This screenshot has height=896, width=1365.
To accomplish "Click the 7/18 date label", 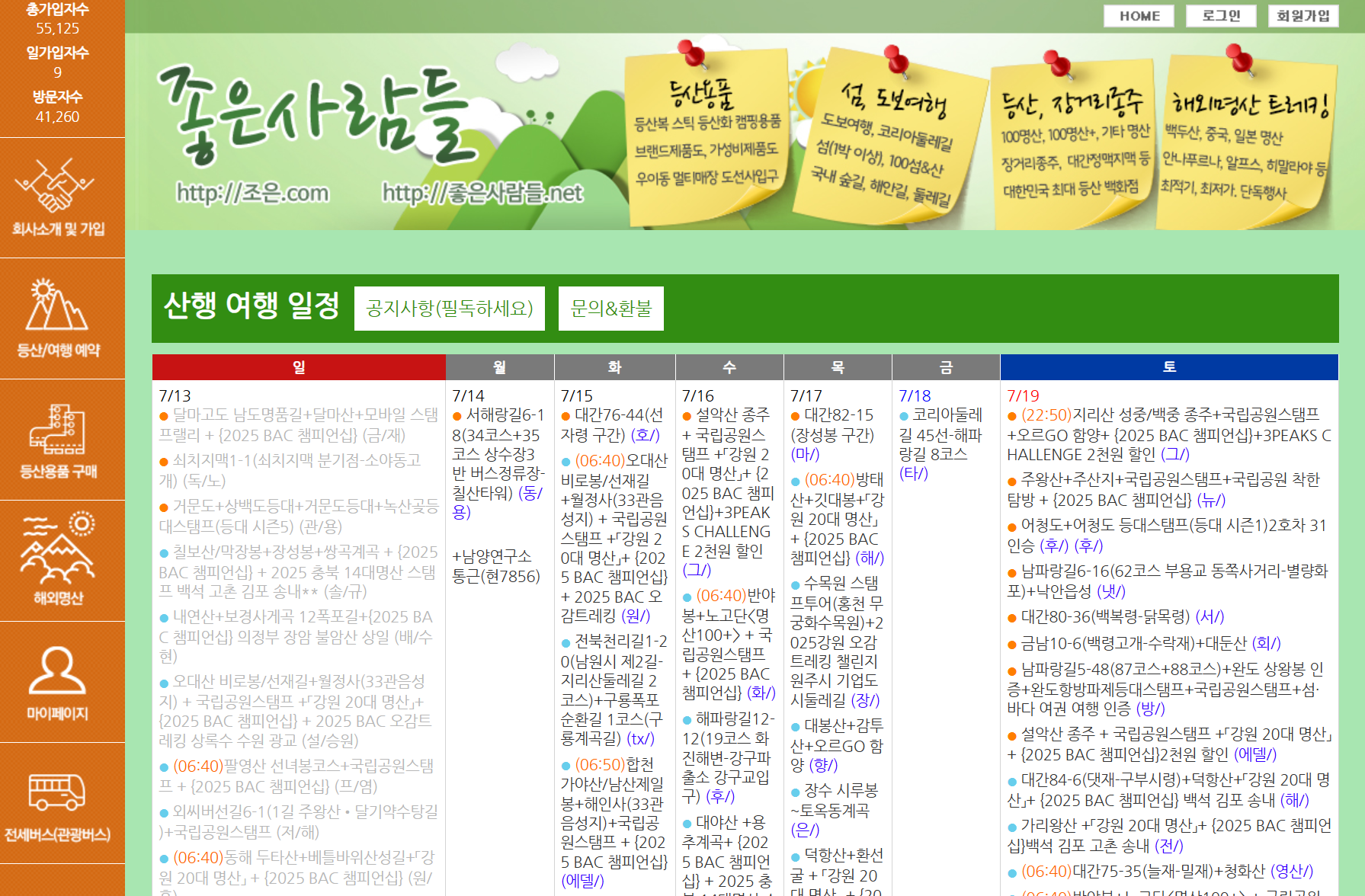I will pyautogui.click(x=915, y=395).
